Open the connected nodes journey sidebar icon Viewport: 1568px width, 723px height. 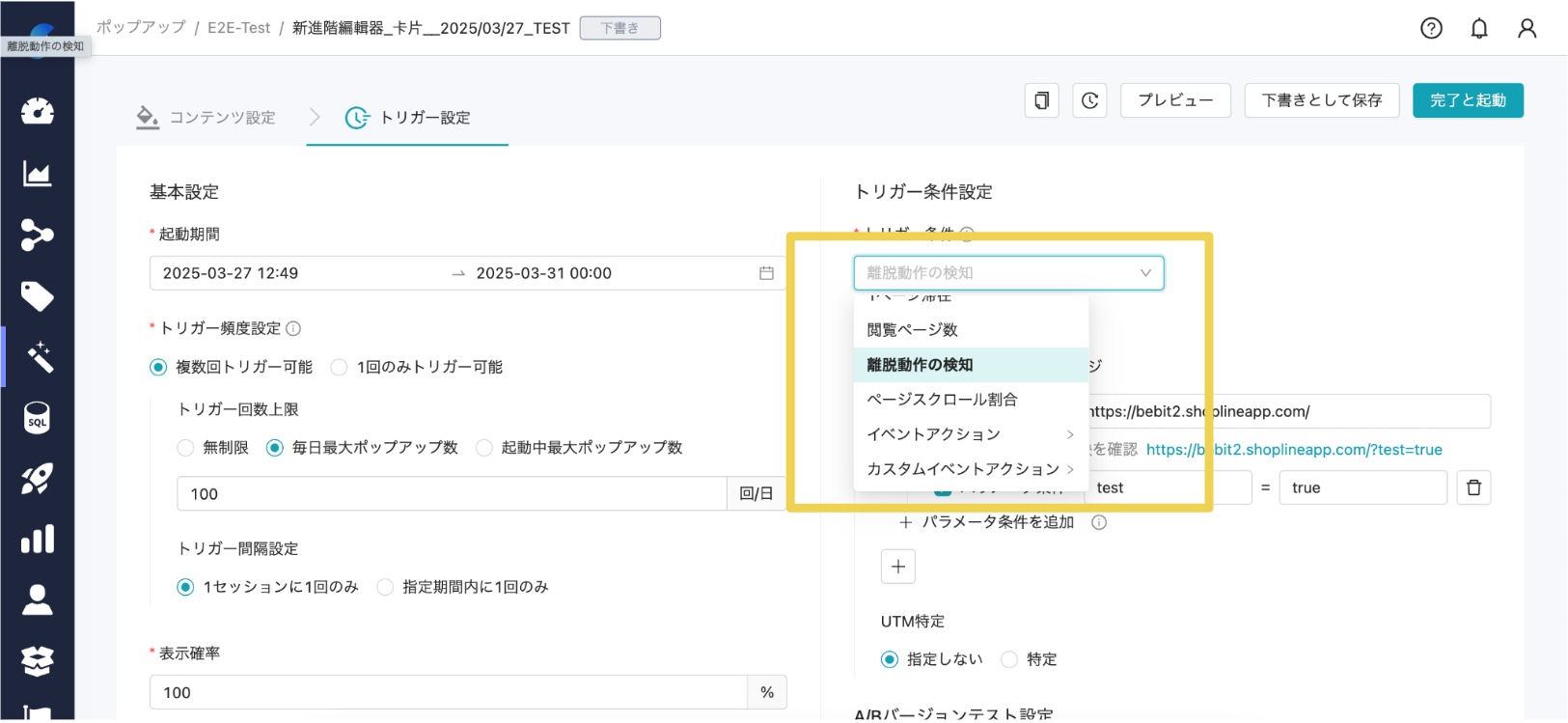38,235
